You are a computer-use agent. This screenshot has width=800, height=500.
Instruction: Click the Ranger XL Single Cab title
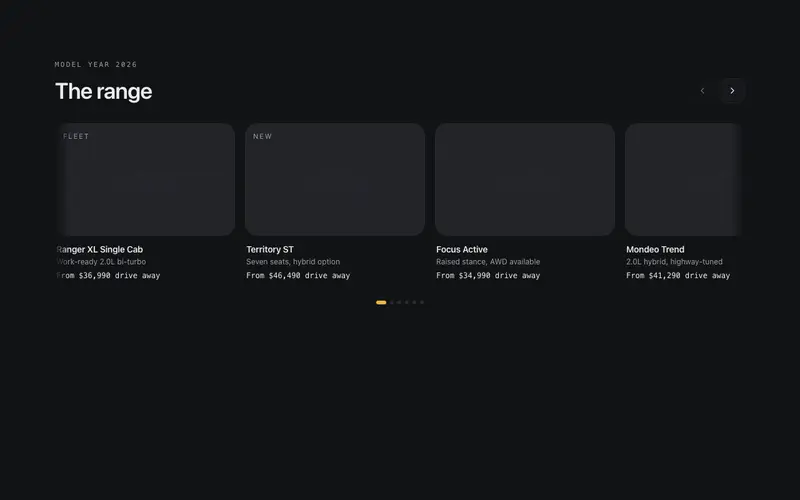tap(99, 249)
